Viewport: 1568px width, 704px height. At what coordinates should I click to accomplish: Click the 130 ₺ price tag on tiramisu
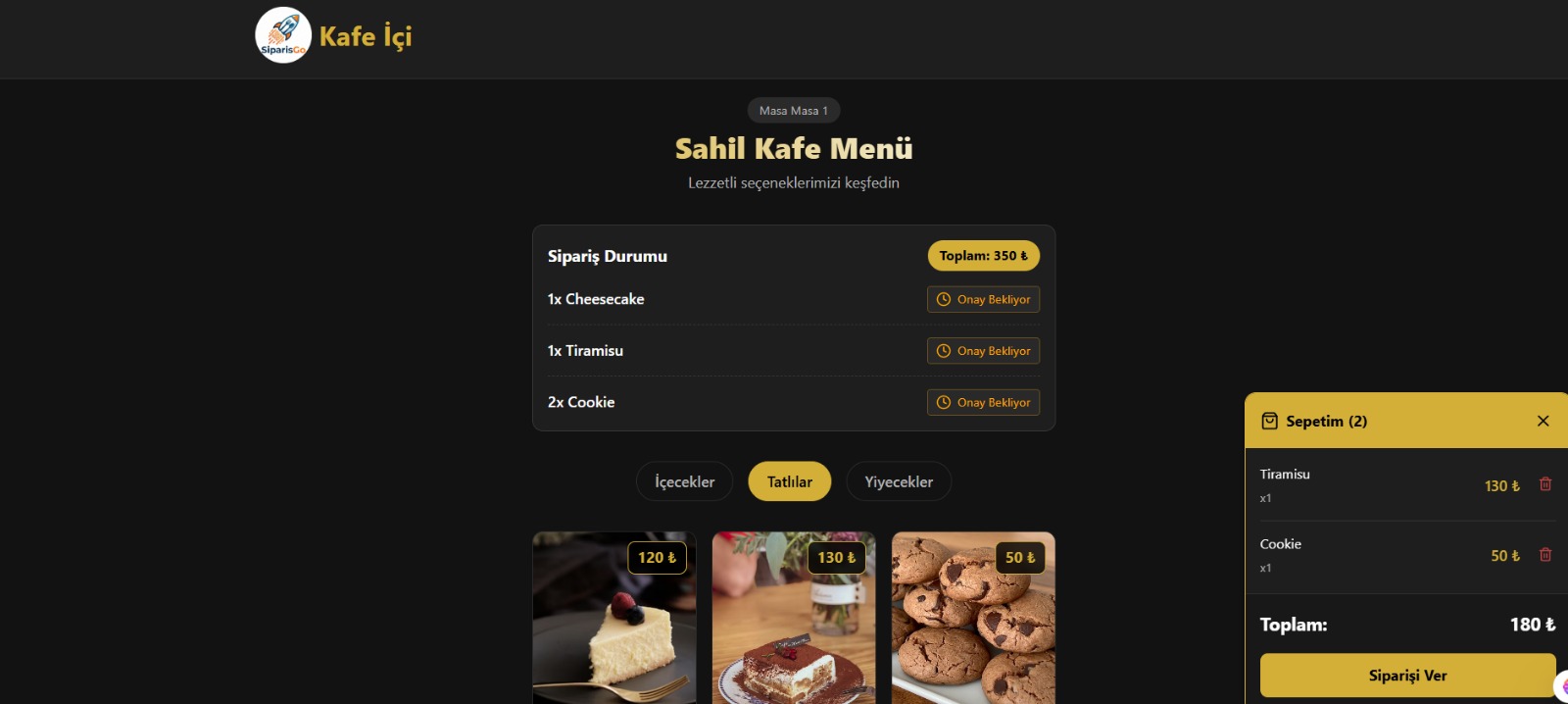click(x=837, y=558)
